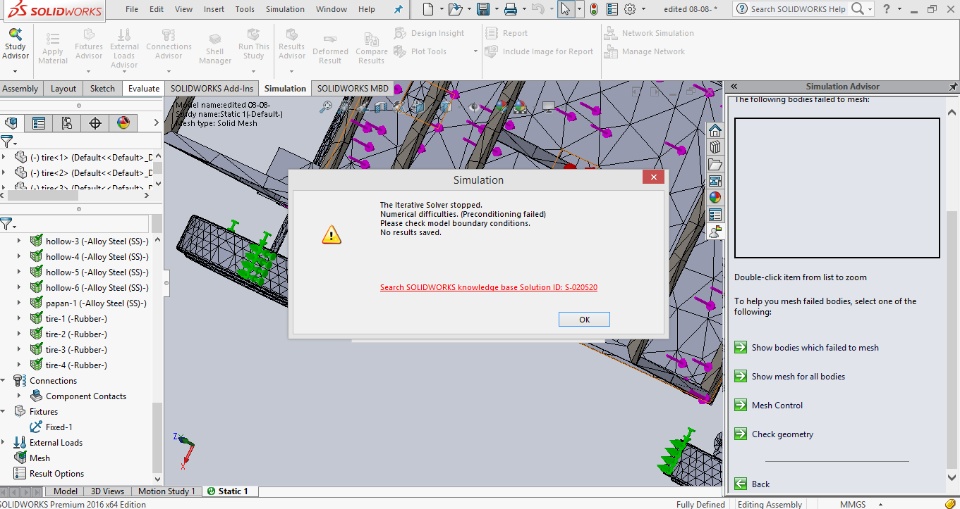Image resolution: width=960 pixels, height=509 pixels.
Task: Click OK in the Simulation dialog
Action: 584,319
